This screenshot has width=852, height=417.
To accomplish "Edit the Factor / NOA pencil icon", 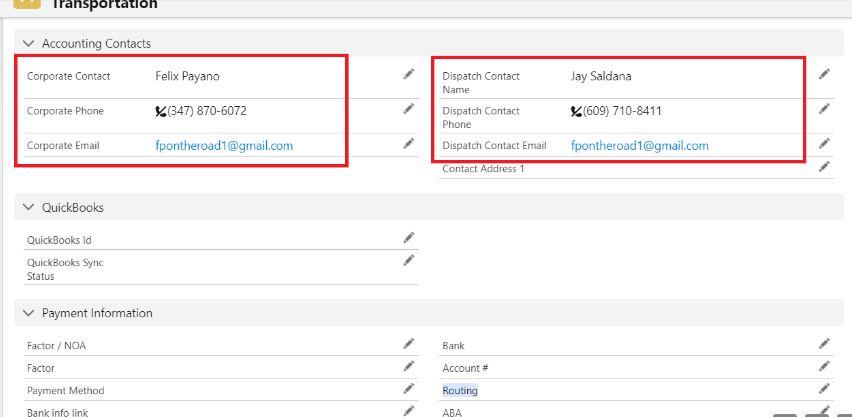I will (x=409, y=344).
